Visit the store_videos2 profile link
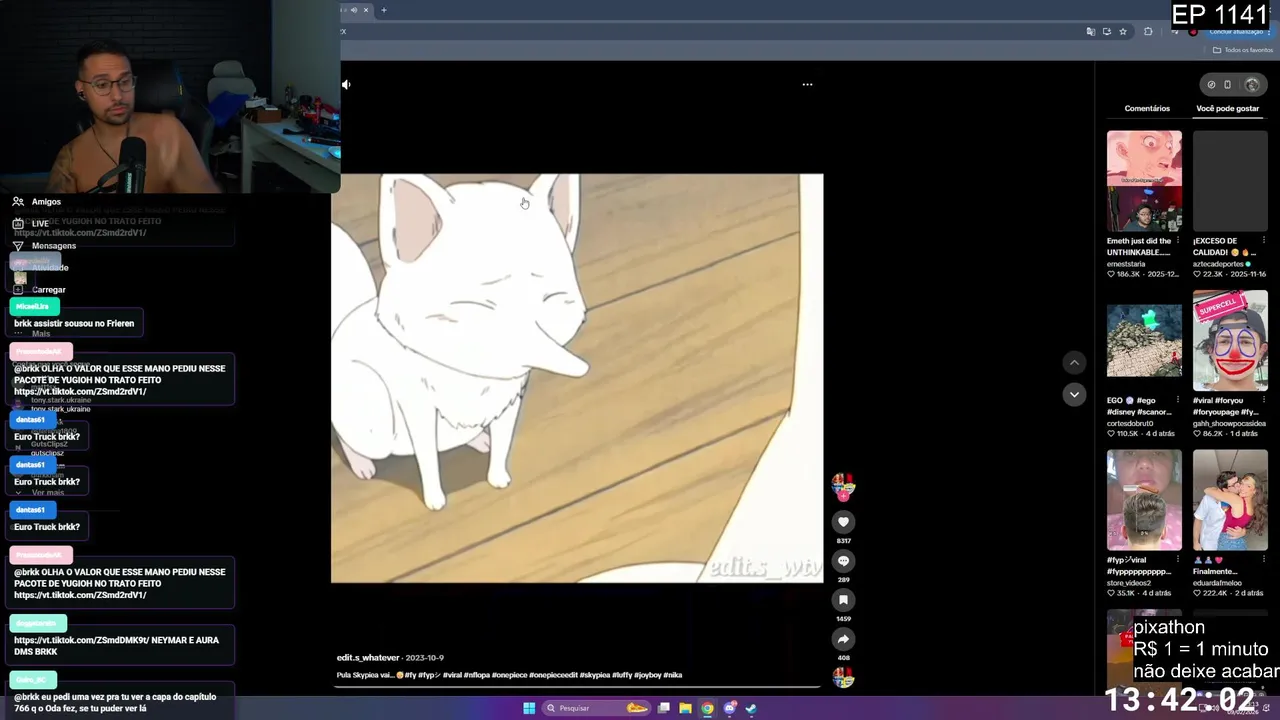The height and width of the screenshot is (720, 1280). [1129, 583]
